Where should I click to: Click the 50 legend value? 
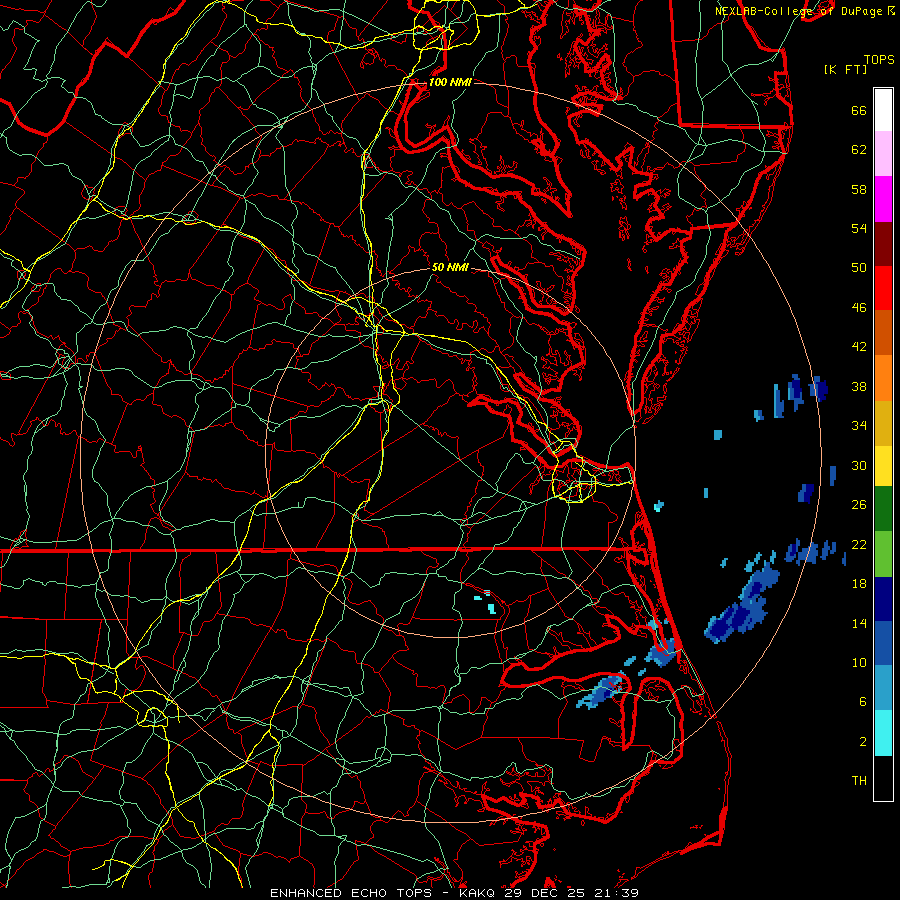859,267
